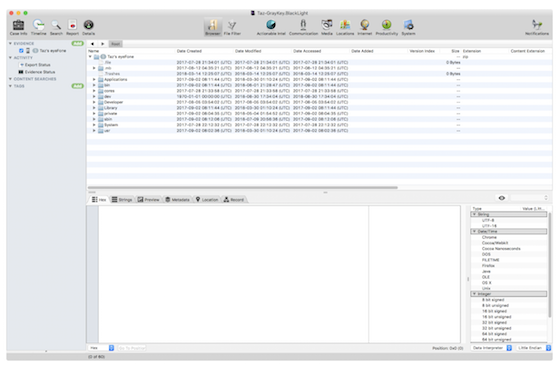Collapse the Evidence sidebar section
Screen dimensions: 560x367
click(10, 43)
